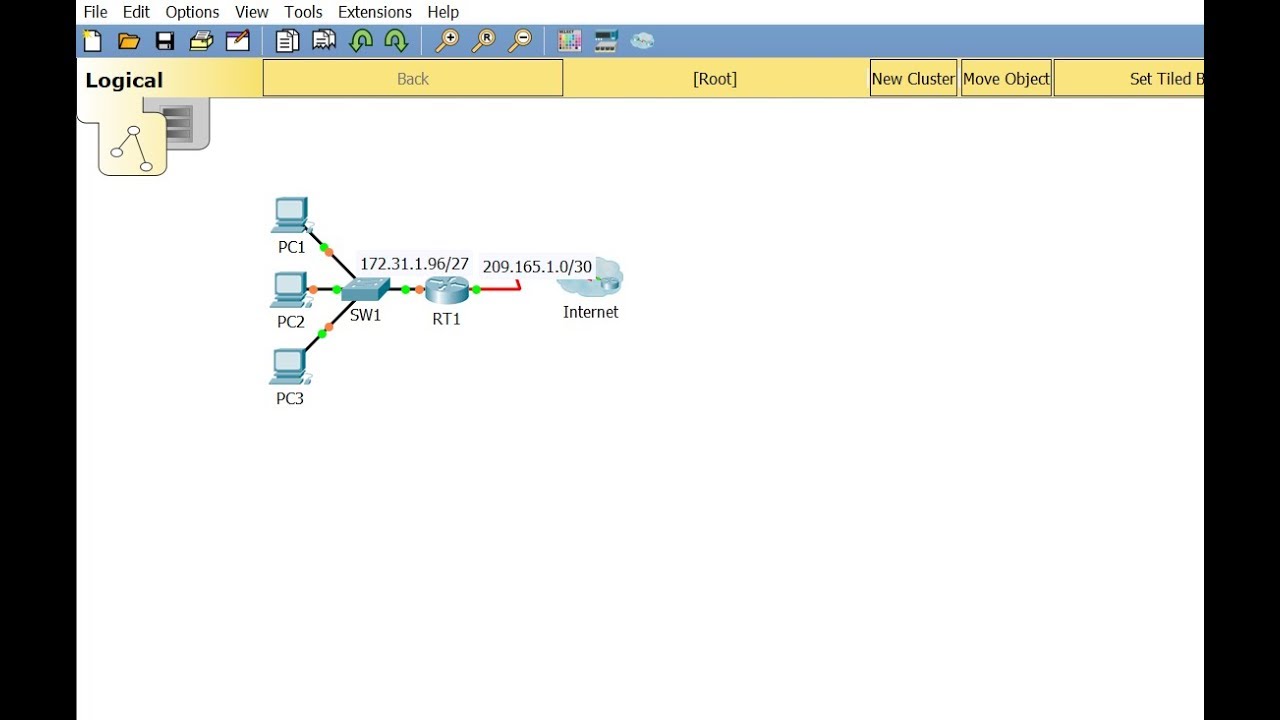
Task: Create a new file with New icon
Action: point(93,41)
